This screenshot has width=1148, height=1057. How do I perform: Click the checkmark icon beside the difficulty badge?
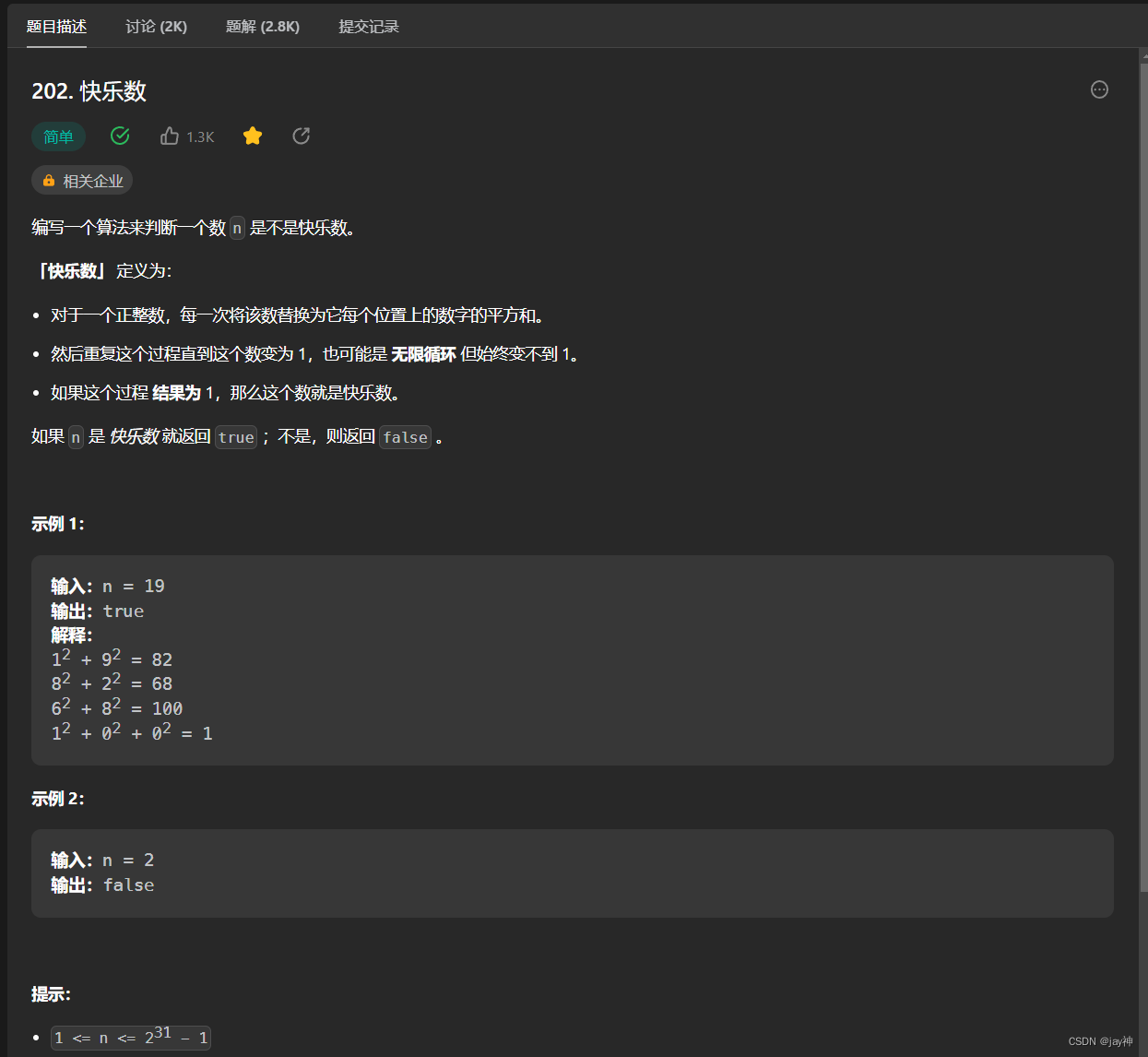[x=120, y=136]
